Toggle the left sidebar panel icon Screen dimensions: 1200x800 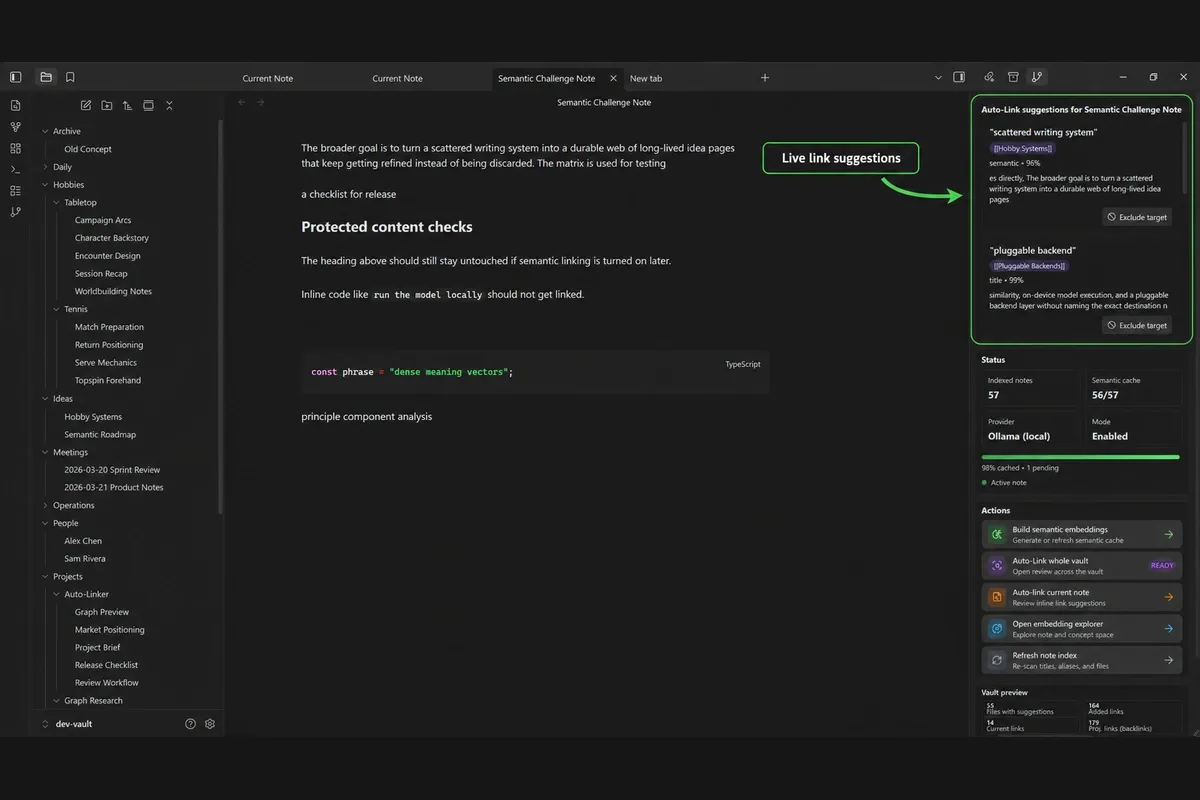point(15,77)
